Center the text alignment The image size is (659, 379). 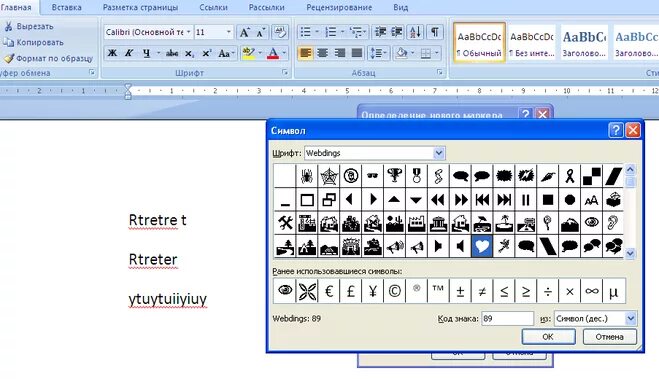coord(323,53)
